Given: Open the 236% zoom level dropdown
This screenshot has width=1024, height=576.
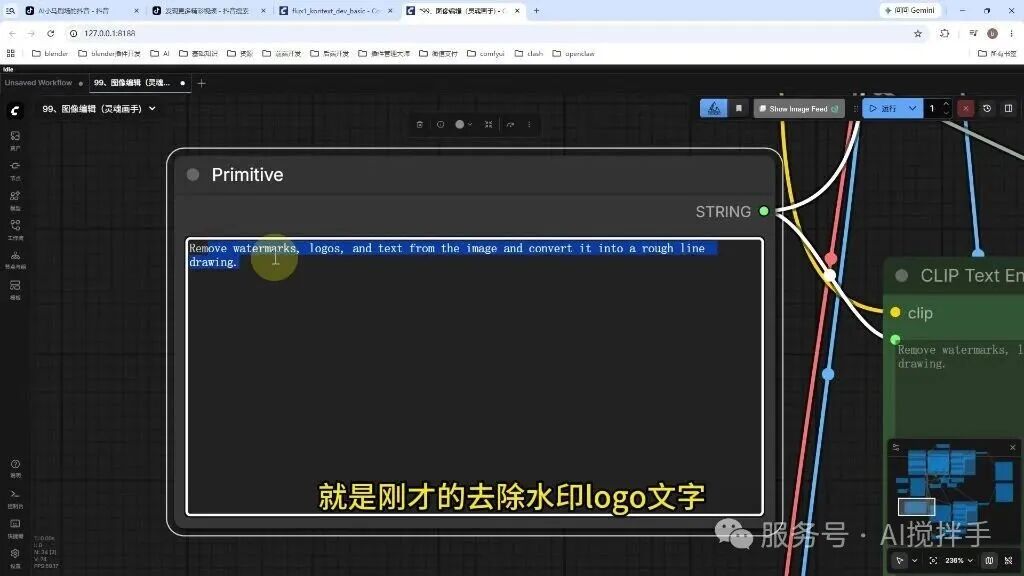Looking at the screenshot, I should pos(959,560).
